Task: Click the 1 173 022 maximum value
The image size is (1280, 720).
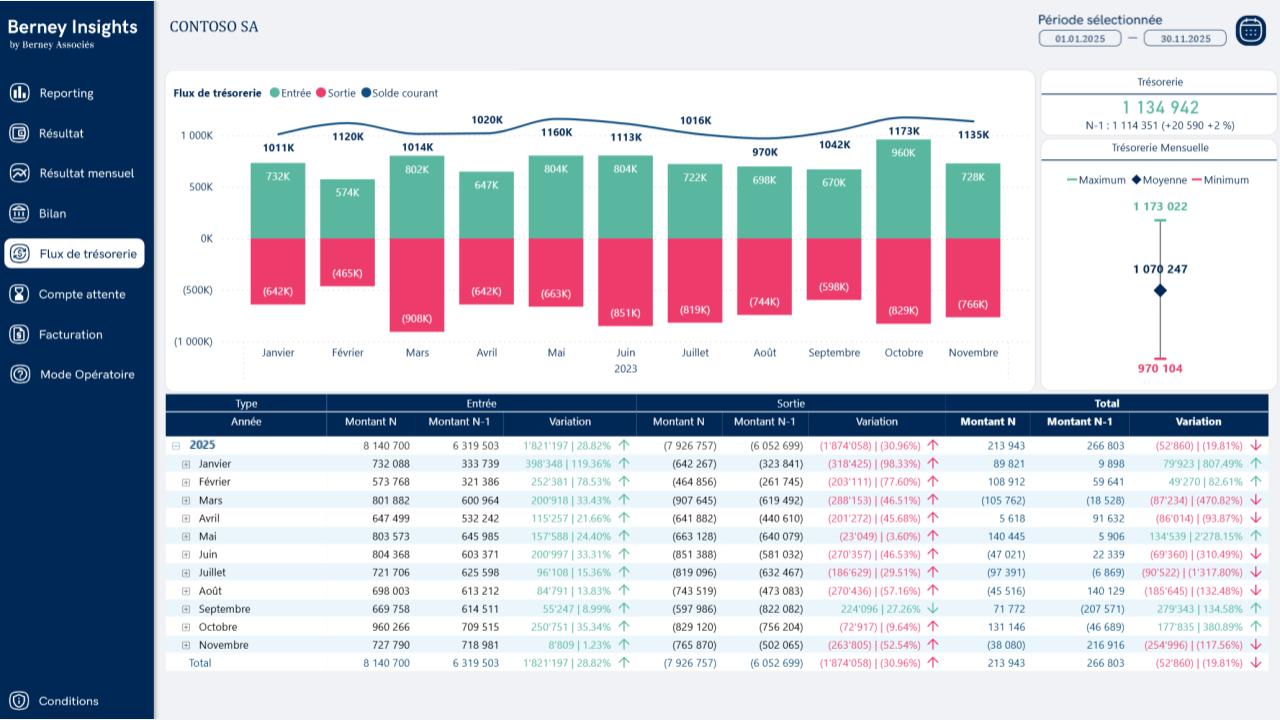Action: (x=1160, y=207)
